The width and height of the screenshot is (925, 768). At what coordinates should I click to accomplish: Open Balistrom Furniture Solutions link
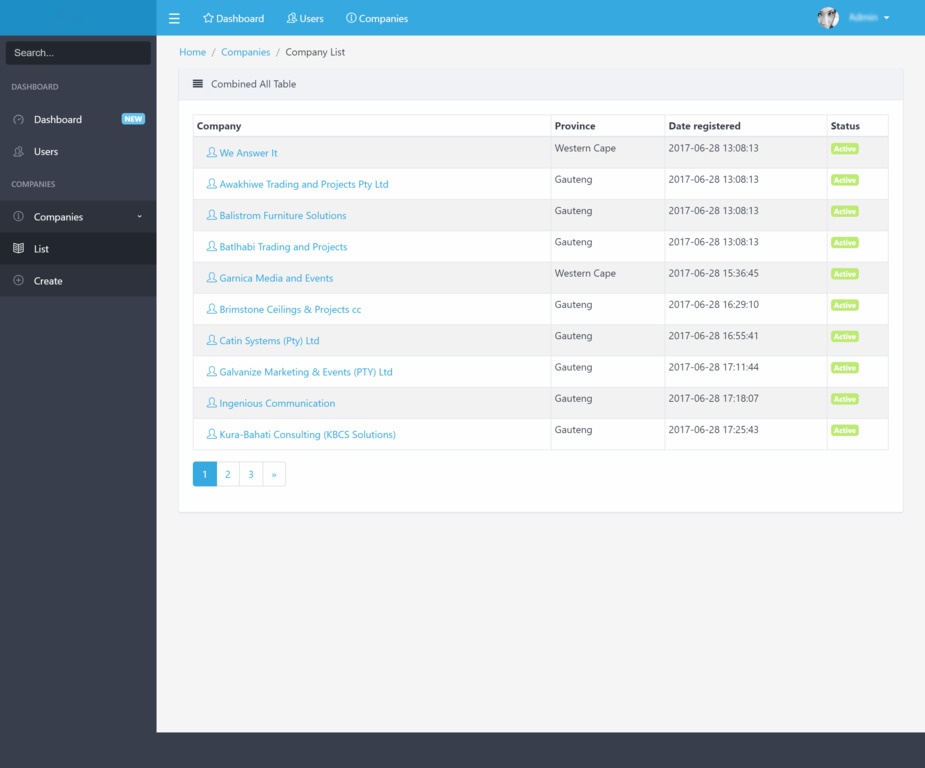pos(283,215)
